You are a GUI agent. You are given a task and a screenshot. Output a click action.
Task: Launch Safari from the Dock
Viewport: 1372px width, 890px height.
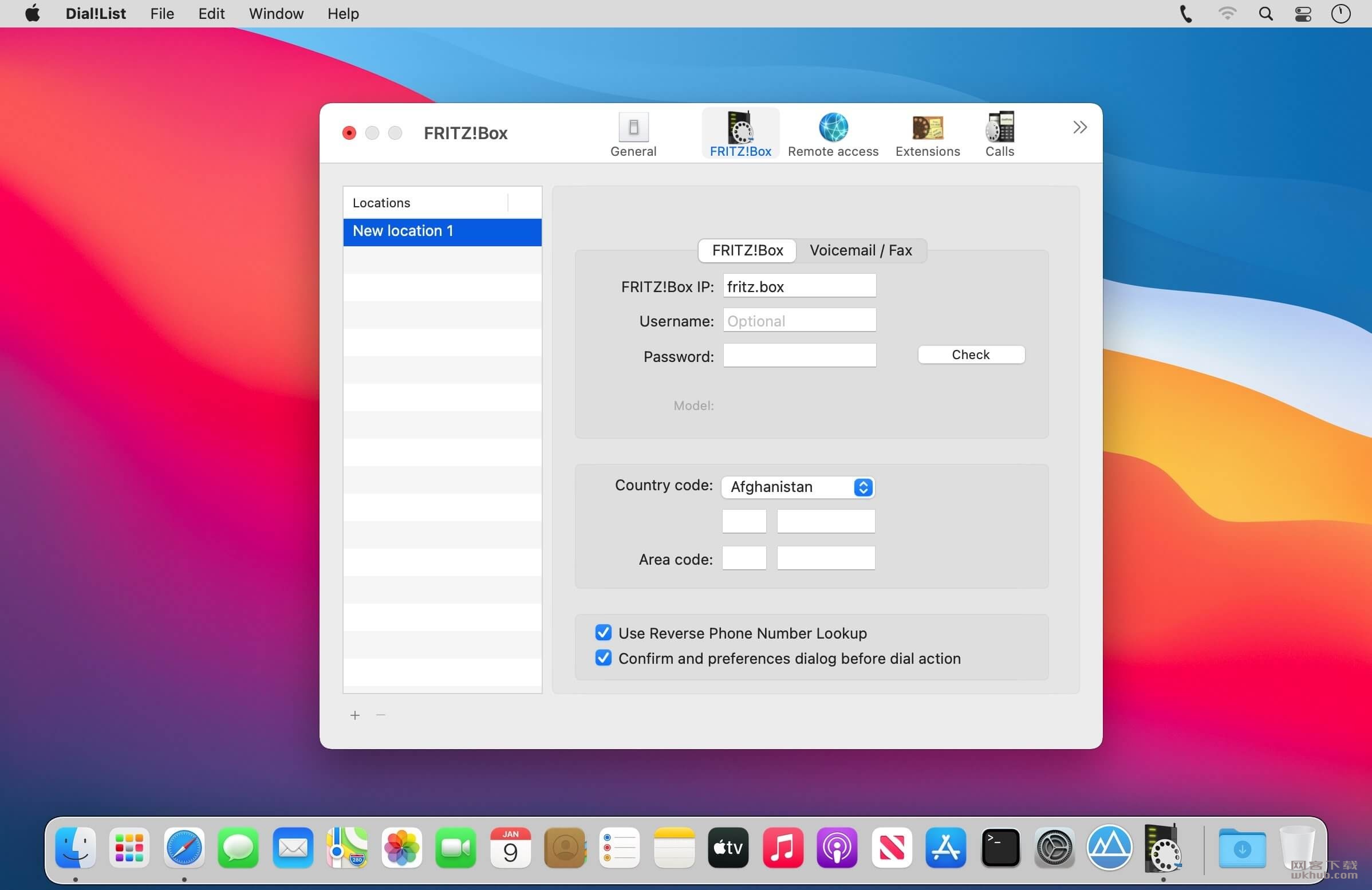coord(184,848)
